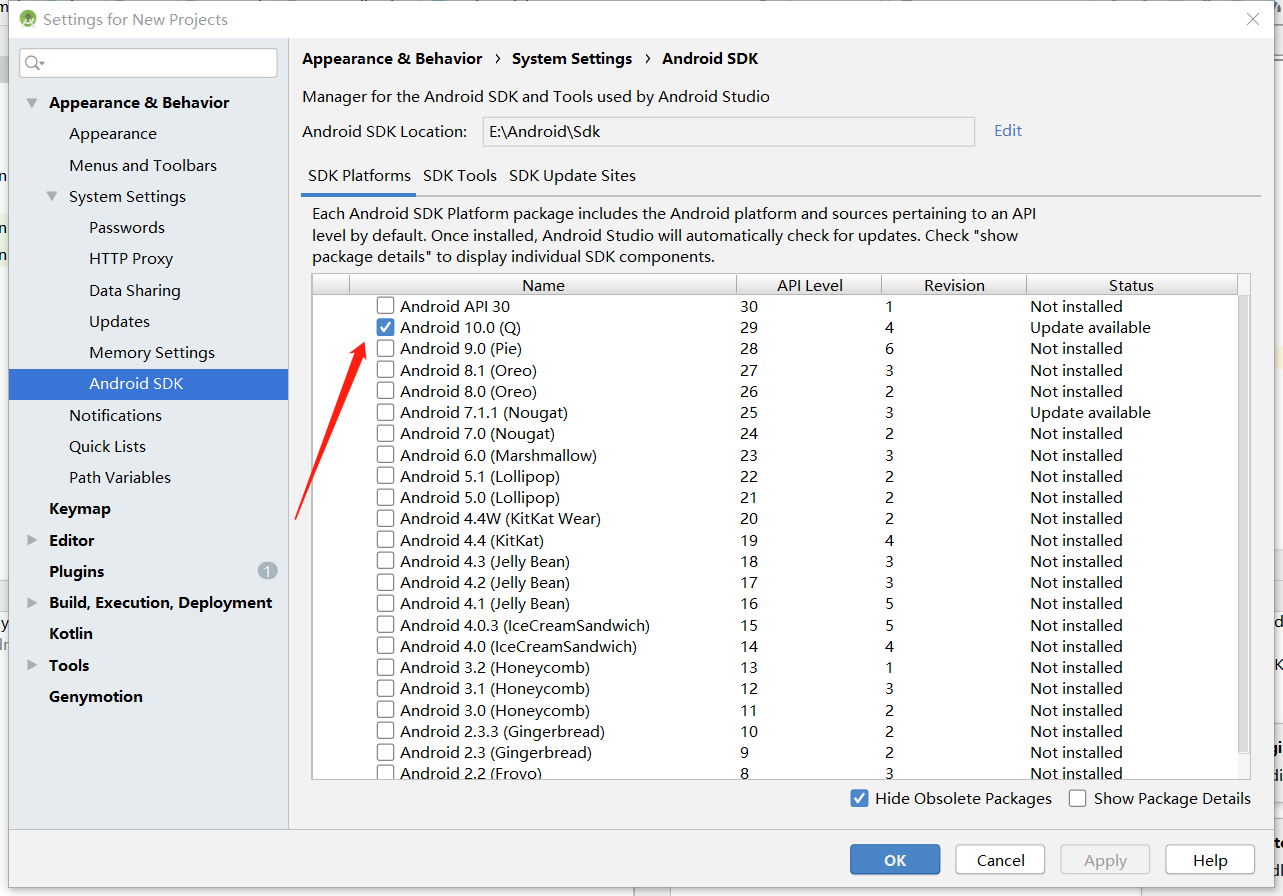The height and width of the screenshot is (896, 1283).
Task: Open Memory Settings page
Action: click(152, 352)
